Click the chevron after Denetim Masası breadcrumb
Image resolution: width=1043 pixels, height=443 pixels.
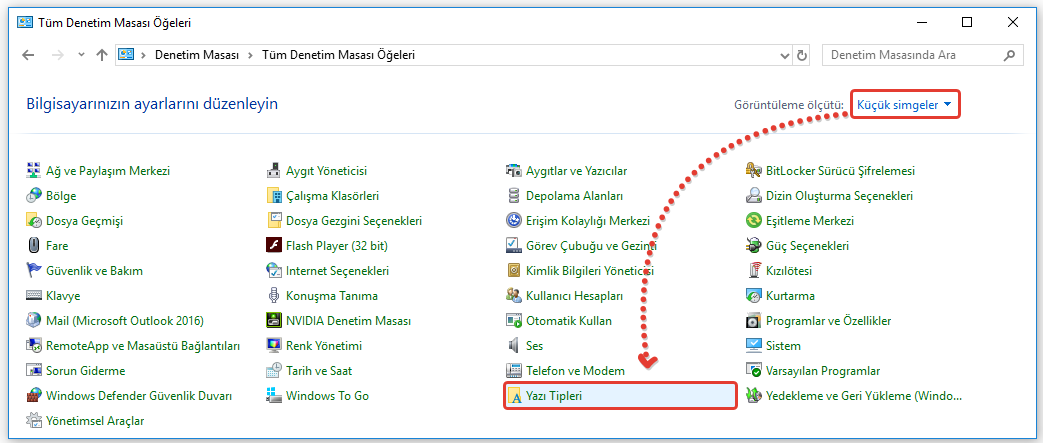[x=250, y=56]
